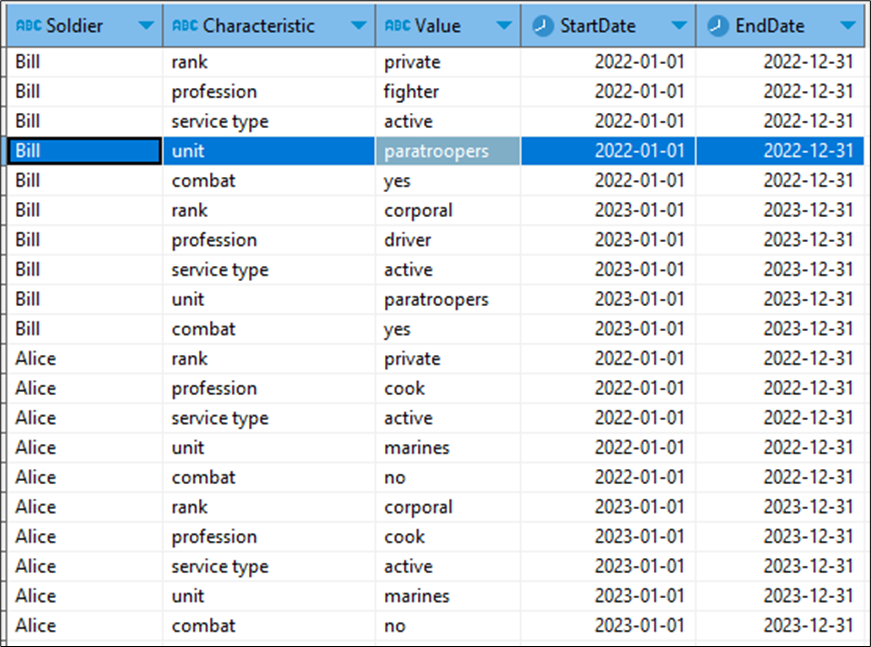This screenshot has height=647, width=871.
Task: Click the ABC icon beside Characteristic header
Action: (185, 27)
